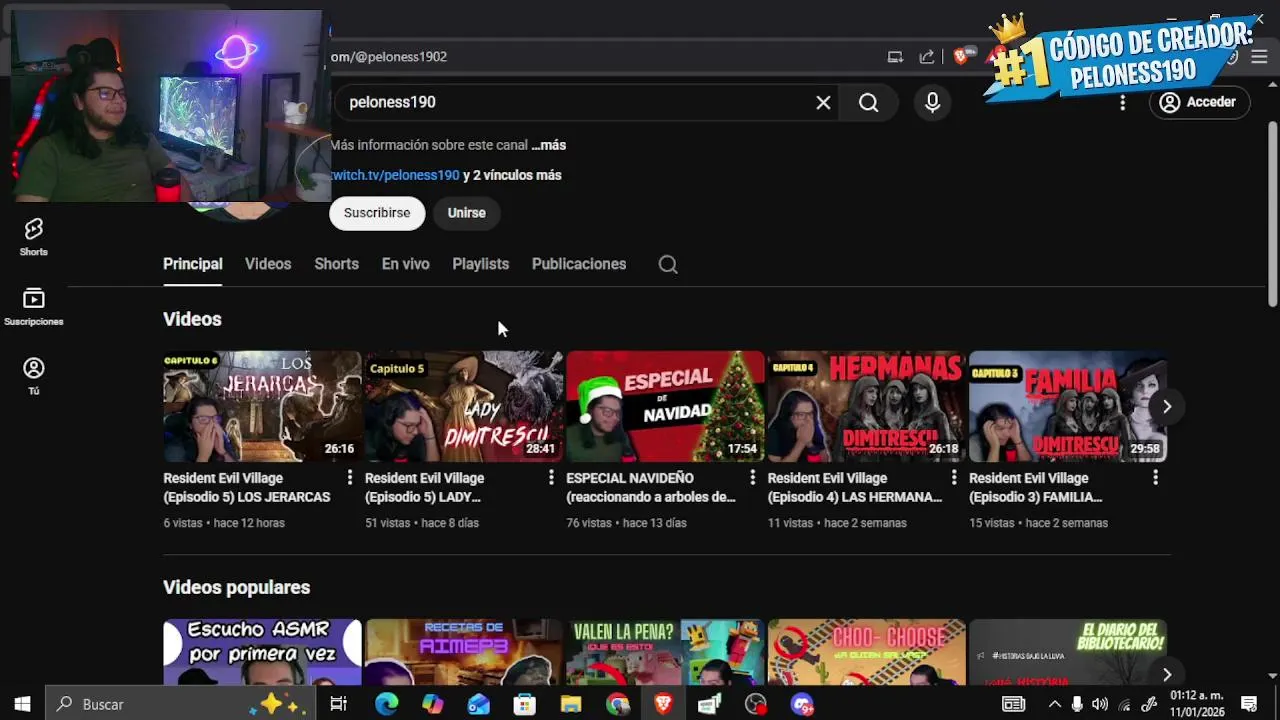Open the CHOO-CHOOSE popular video thumbnail
The width and height of the screenshot is (1280, 720).
(867, 652)
